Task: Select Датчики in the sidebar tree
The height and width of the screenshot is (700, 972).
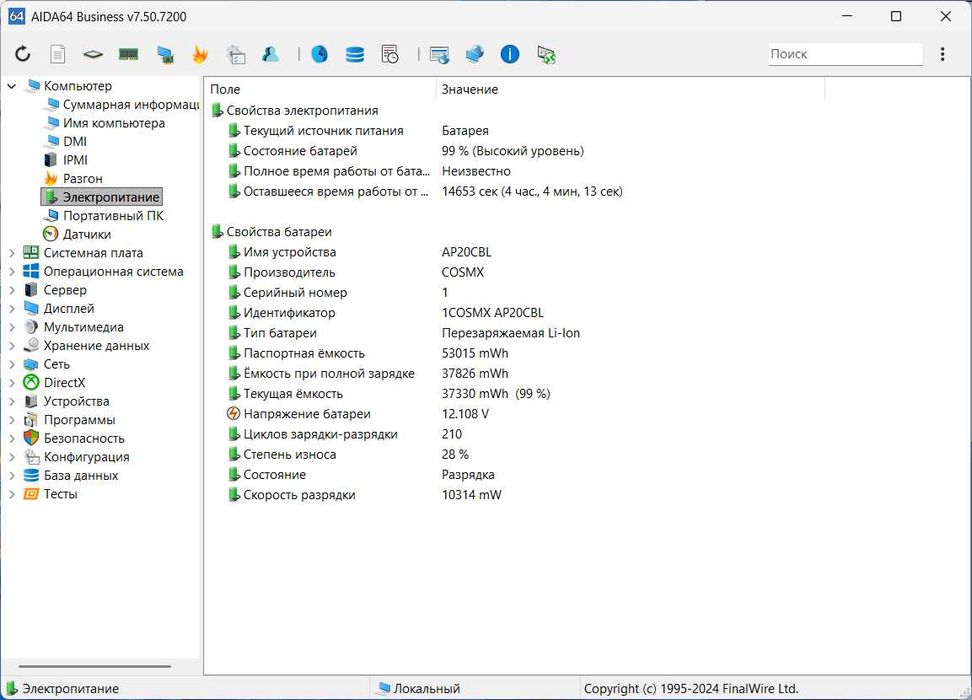Action: coord(86,234)
